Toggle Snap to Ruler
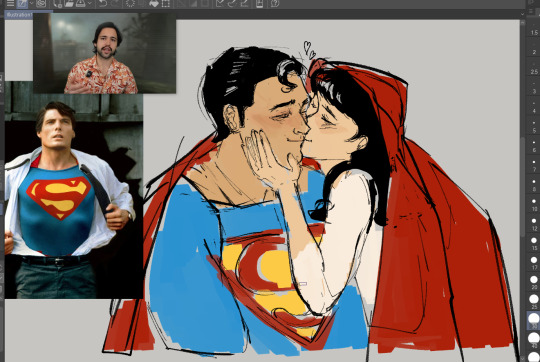 click(220, 3)
